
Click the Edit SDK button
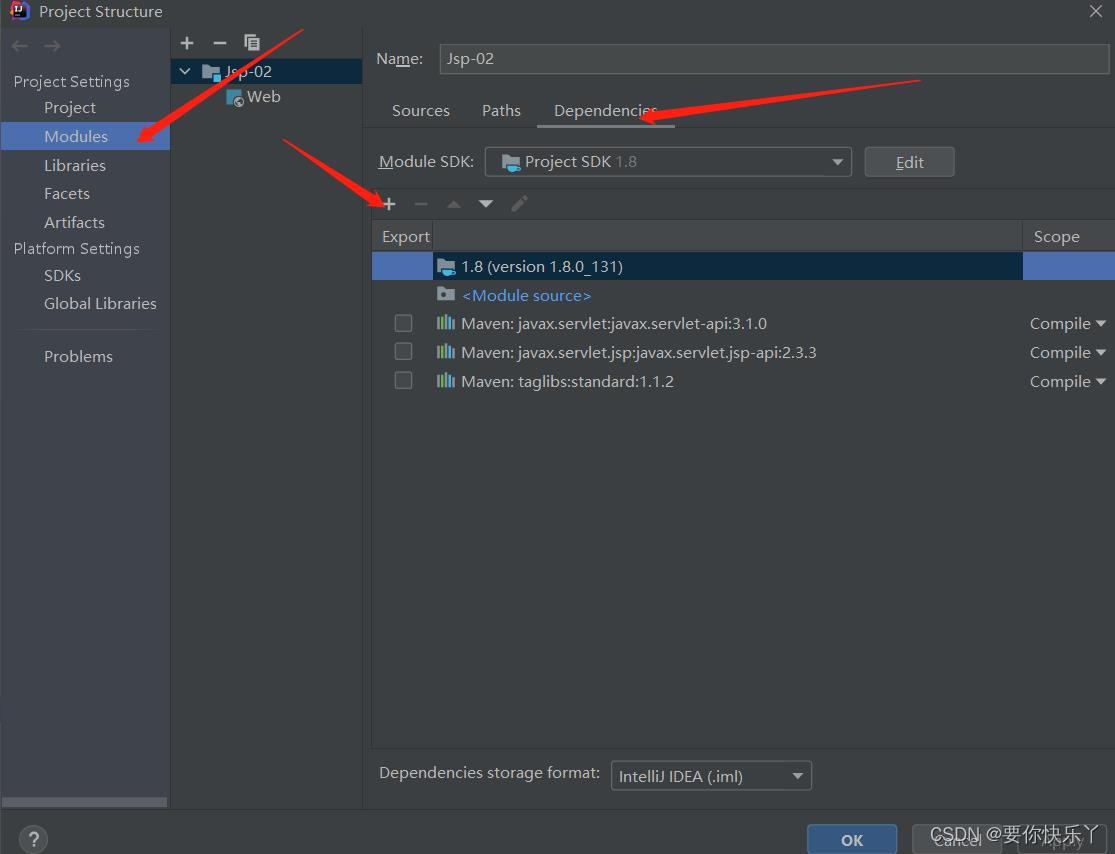909,162
